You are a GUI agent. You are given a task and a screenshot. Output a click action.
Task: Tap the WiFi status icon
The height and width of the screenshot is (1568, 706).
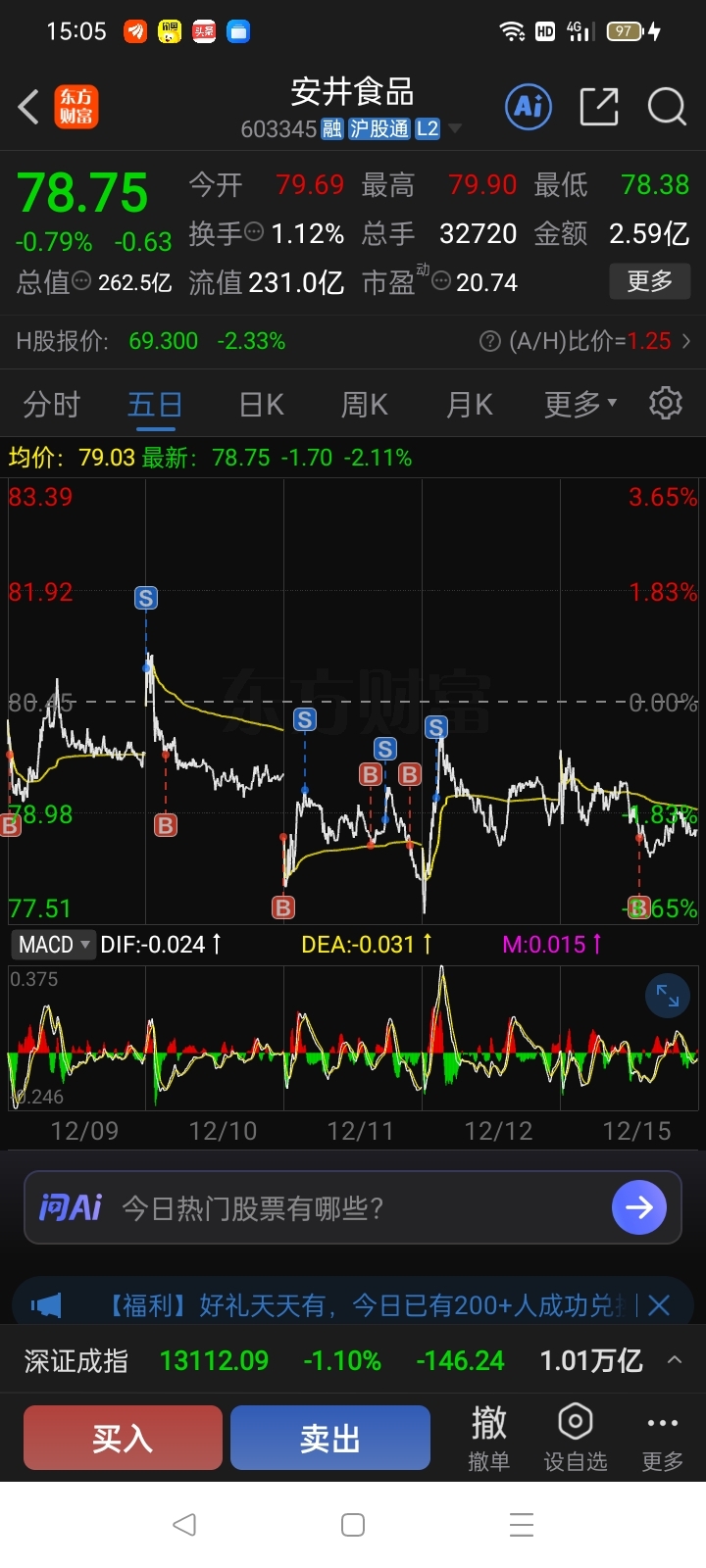tap(512, 31)
